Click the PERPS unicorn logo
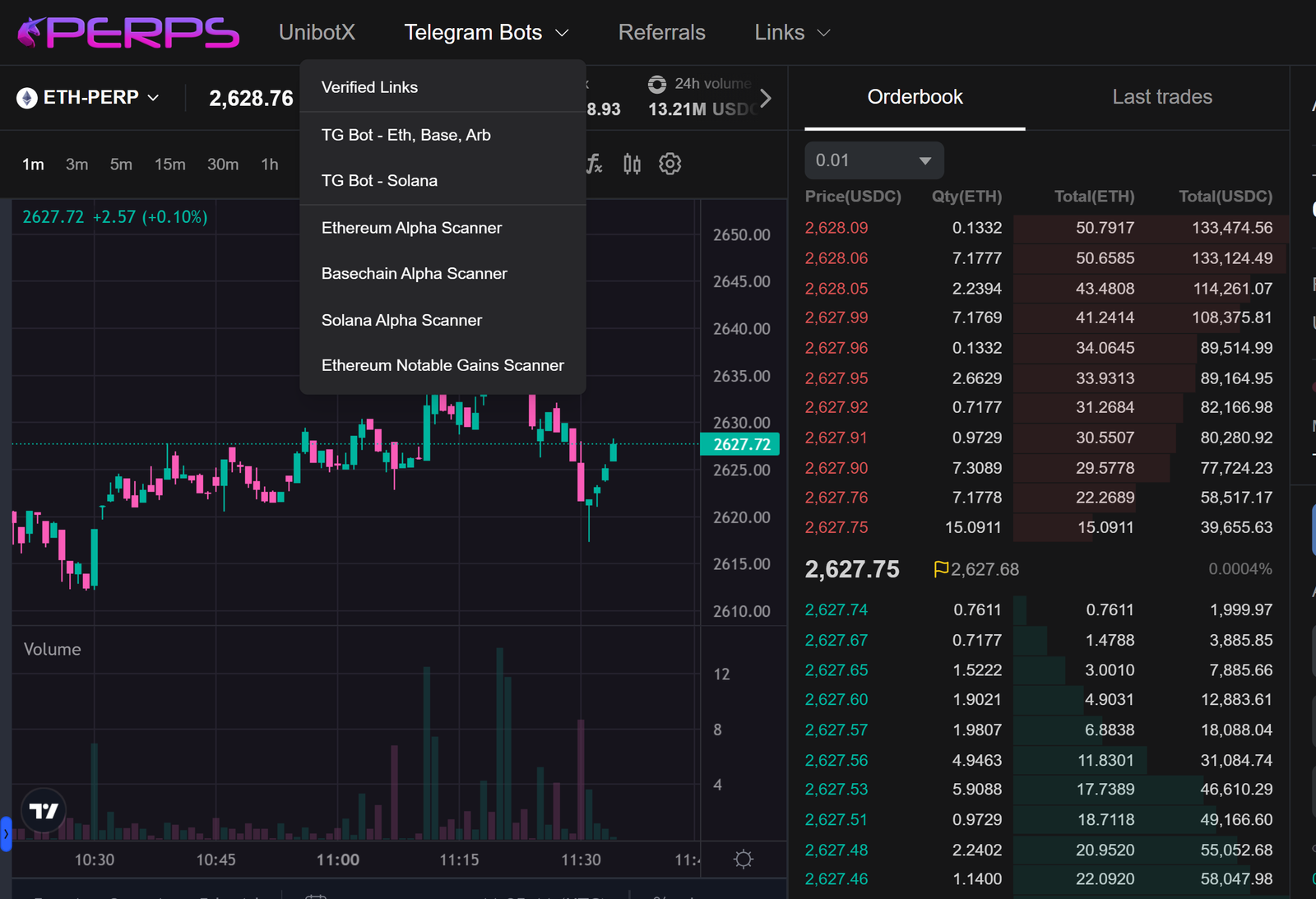Screen dimensions: 1316x899 click(127, 33)
